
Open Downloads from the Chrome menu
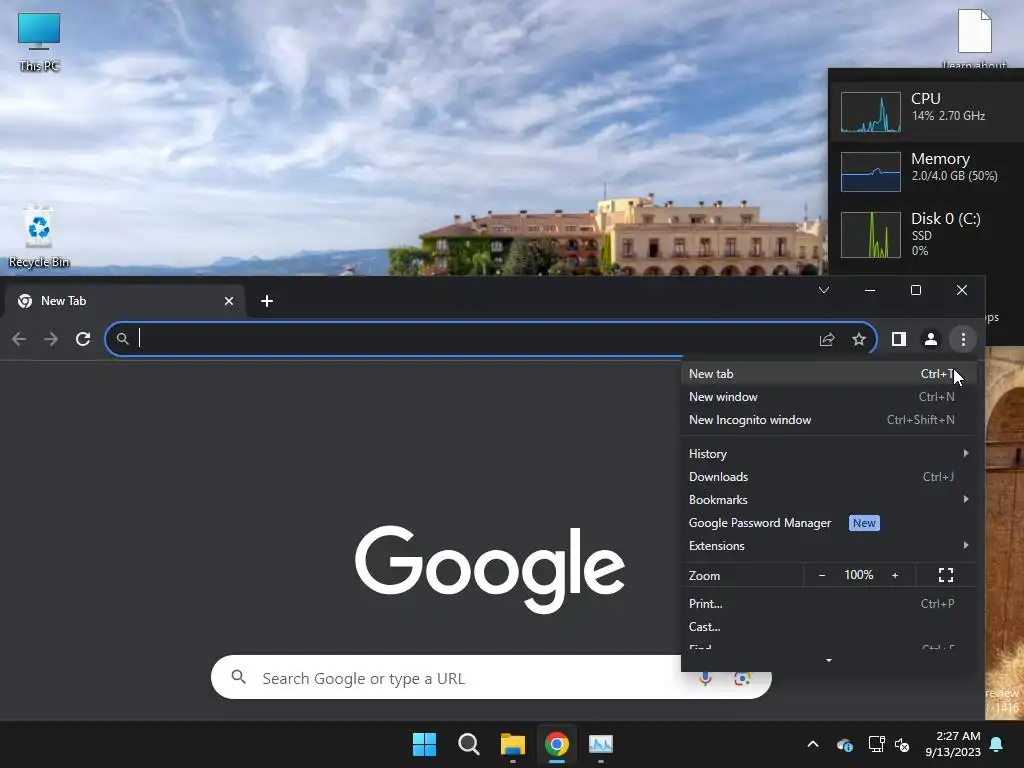coord(828,477)
